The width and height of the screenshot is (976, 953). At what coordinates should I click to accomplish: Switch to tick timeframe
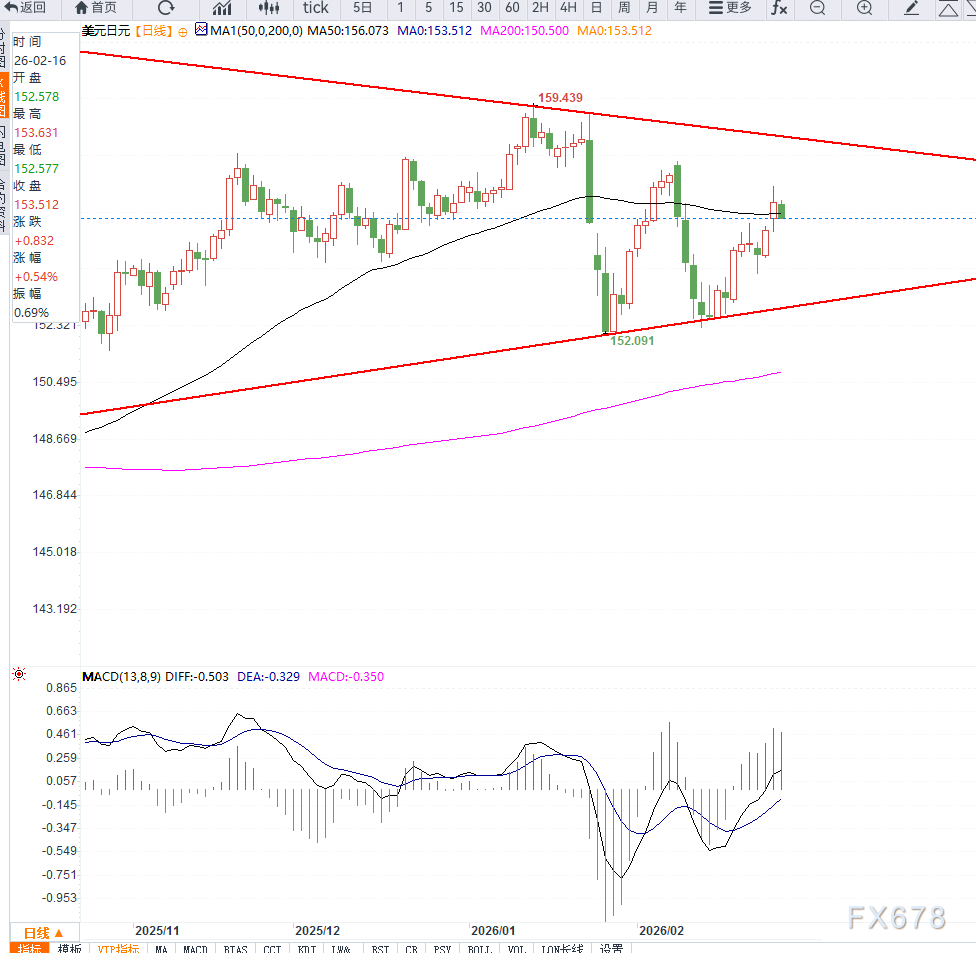coord(316,8)
